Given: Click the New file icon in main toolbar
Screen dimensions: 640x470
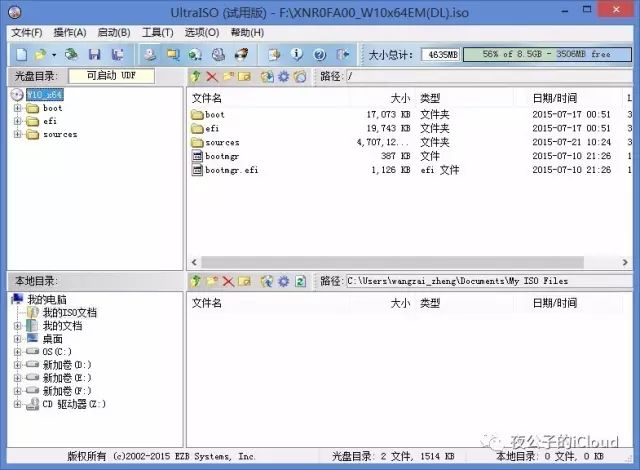Looking at the screenshot, I should 21,54.
